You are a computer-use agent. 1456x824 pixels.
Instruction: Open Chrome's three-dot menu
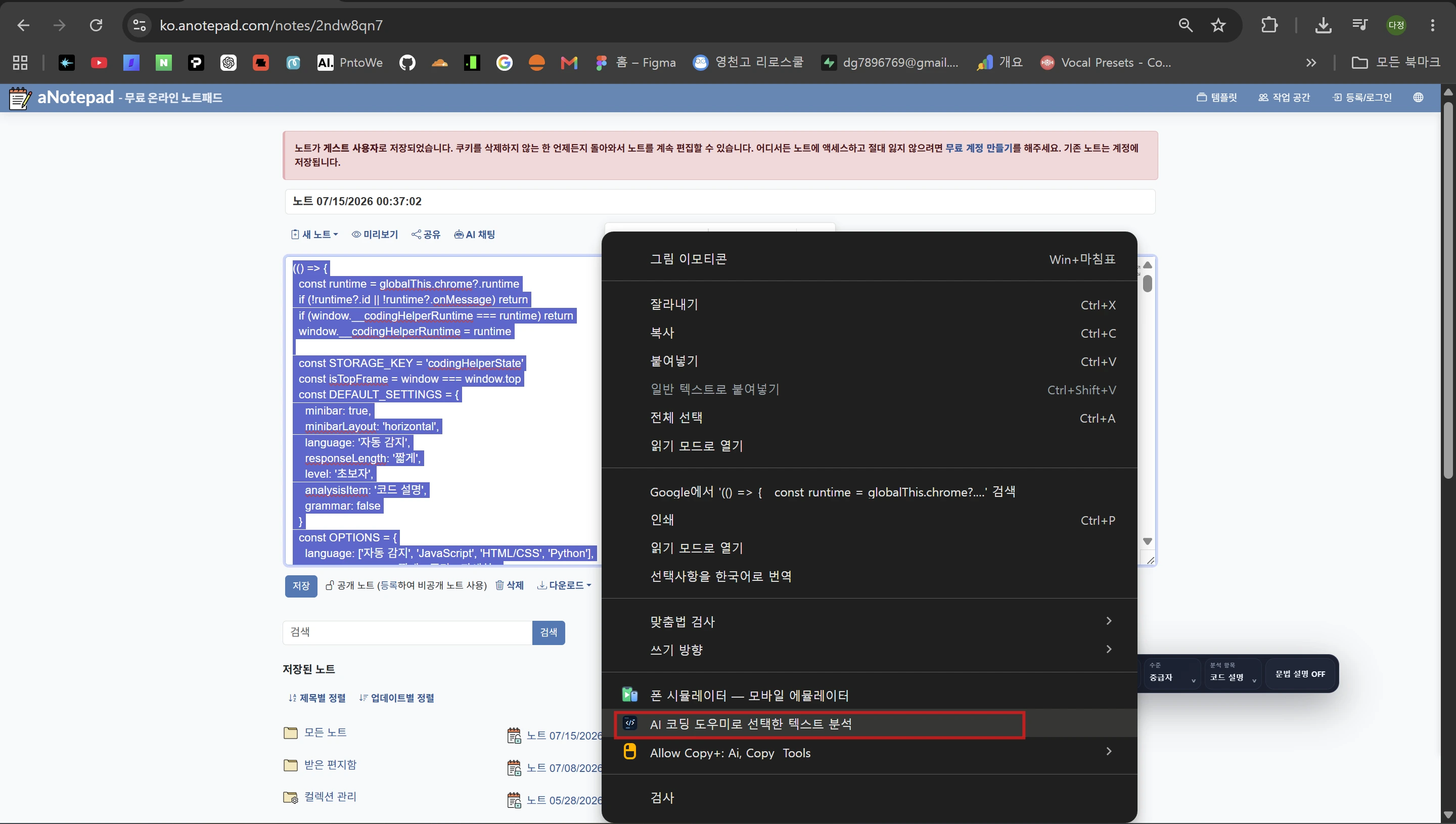tap(1432, 25)
